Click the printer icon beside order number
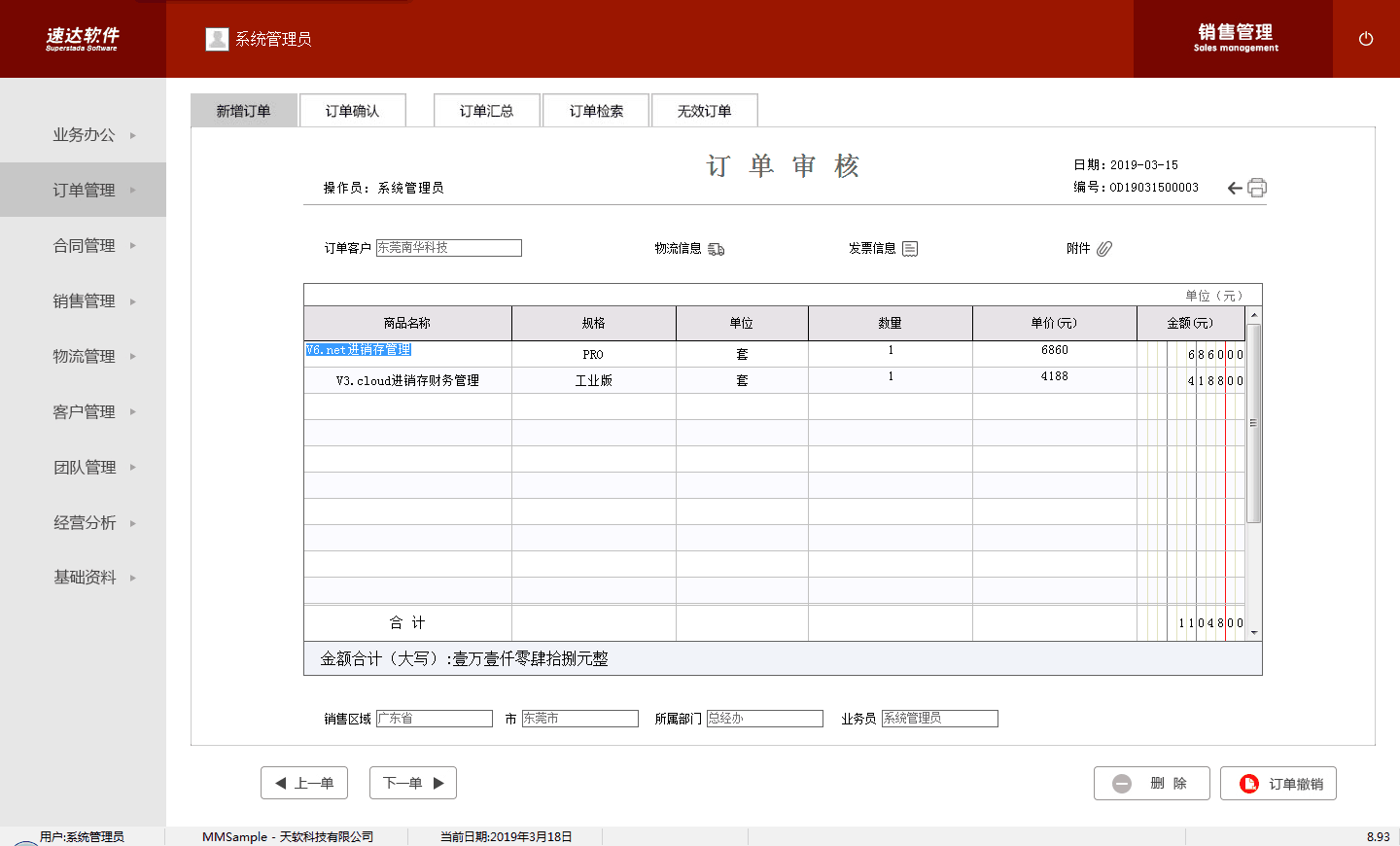Image resolution: width=1400 pixels, height=846 pixels. pyautogui.click(x=1257, y=188)
